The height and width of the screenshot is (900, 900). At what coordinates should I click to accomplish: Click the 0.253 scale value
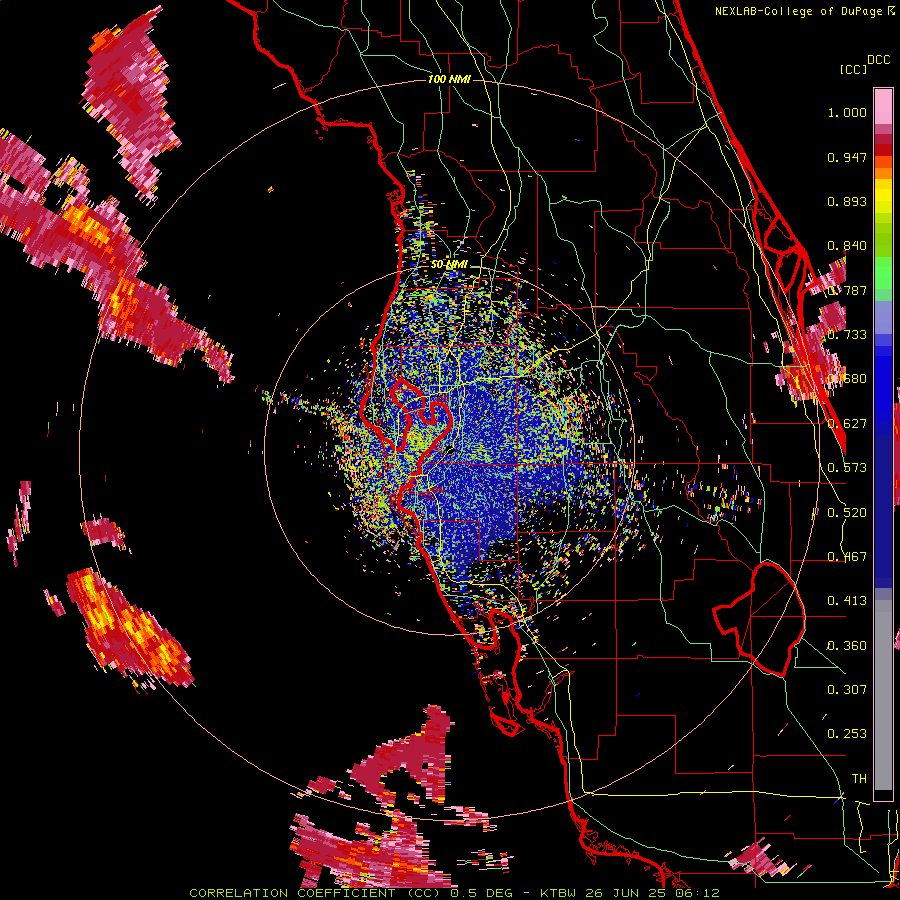[x=847, y=734]
